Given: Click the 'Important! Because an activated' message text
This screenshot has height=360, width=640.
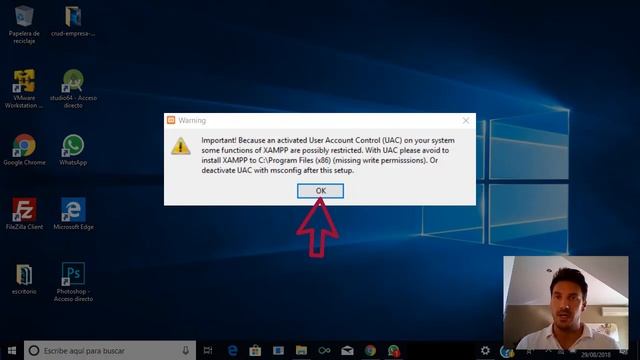Looking at the screenshot, I should click(x=328, y=155).
